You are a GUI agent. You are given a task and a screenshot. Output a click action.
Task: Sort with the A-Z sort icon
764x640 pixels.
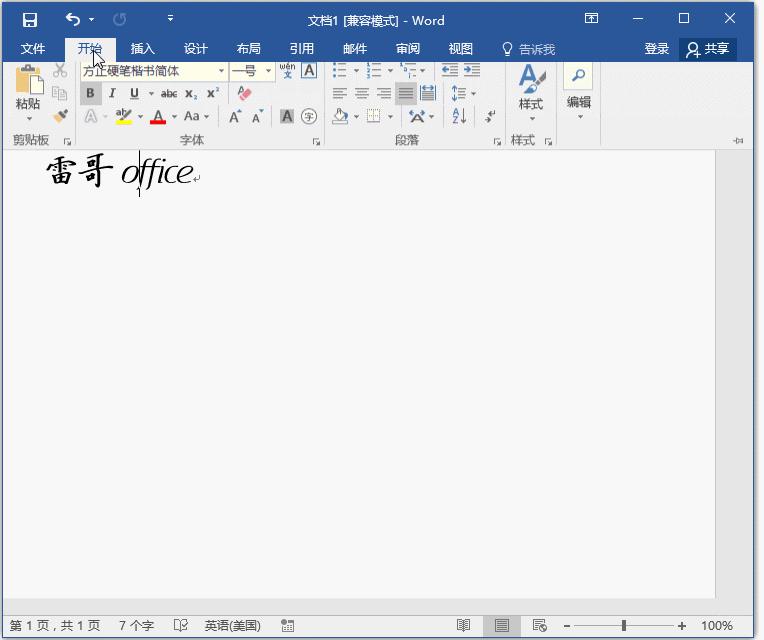tap(459, 116)
